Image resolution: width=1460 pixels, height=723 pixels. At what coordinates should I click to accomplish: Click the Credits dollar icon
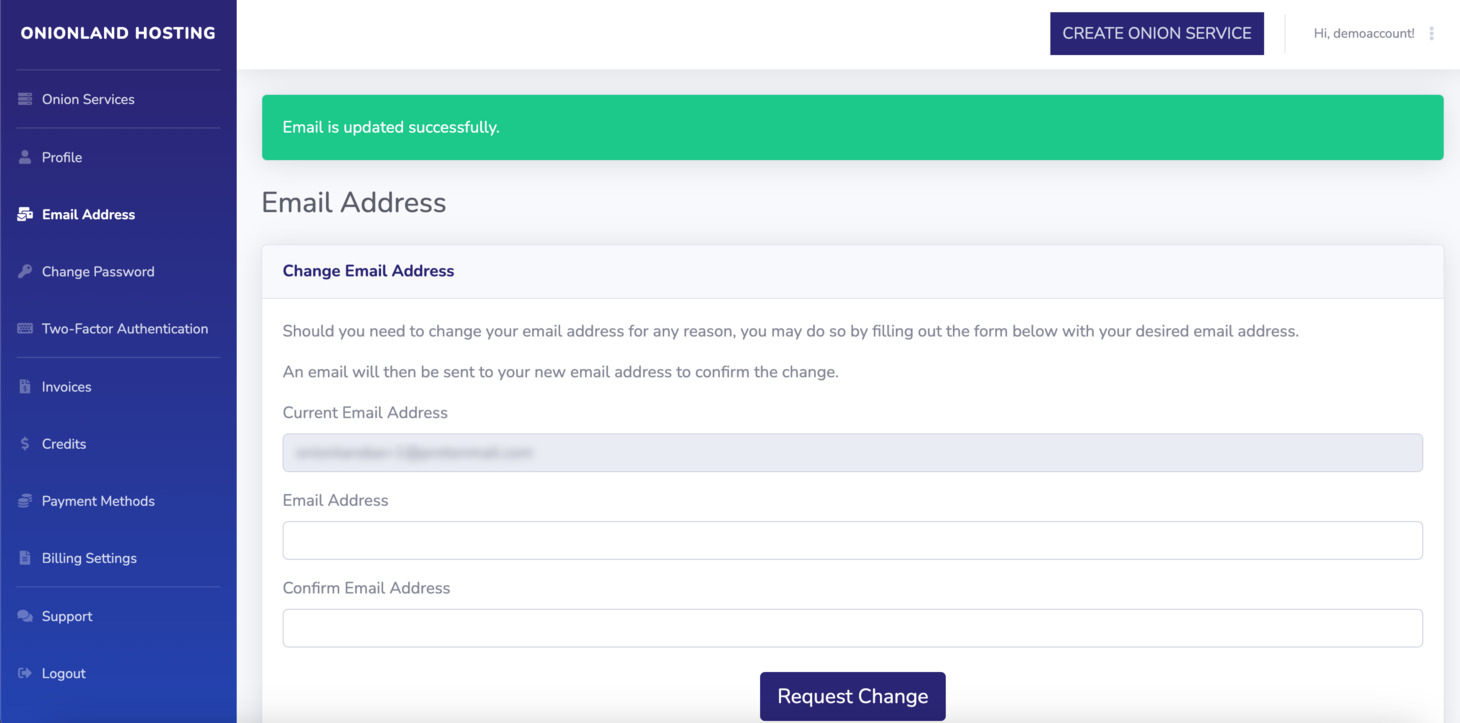click(23, 443)
